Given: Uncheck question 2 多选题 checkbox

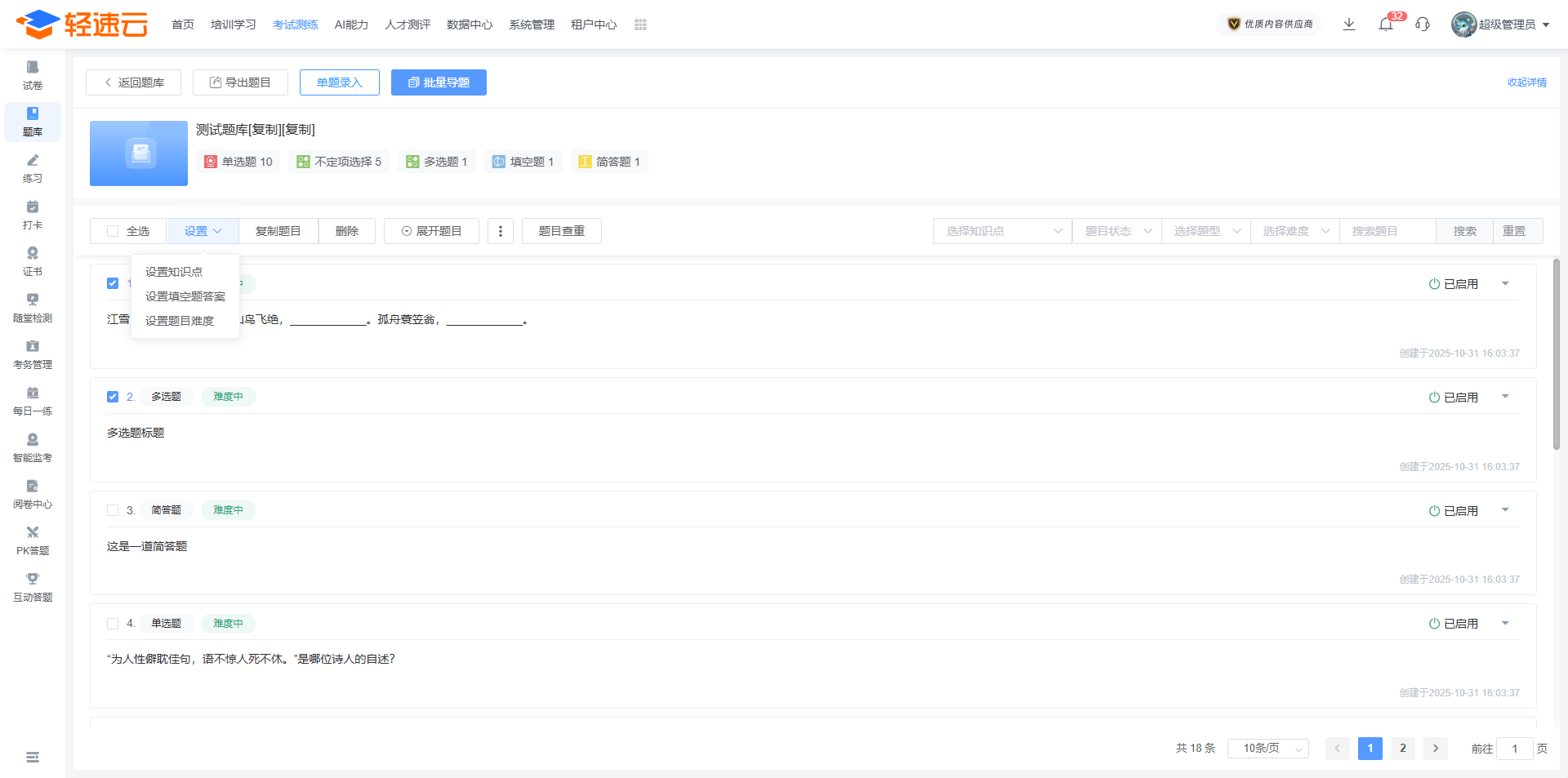Looking at the screenshot, I should (x=113, y=397).
